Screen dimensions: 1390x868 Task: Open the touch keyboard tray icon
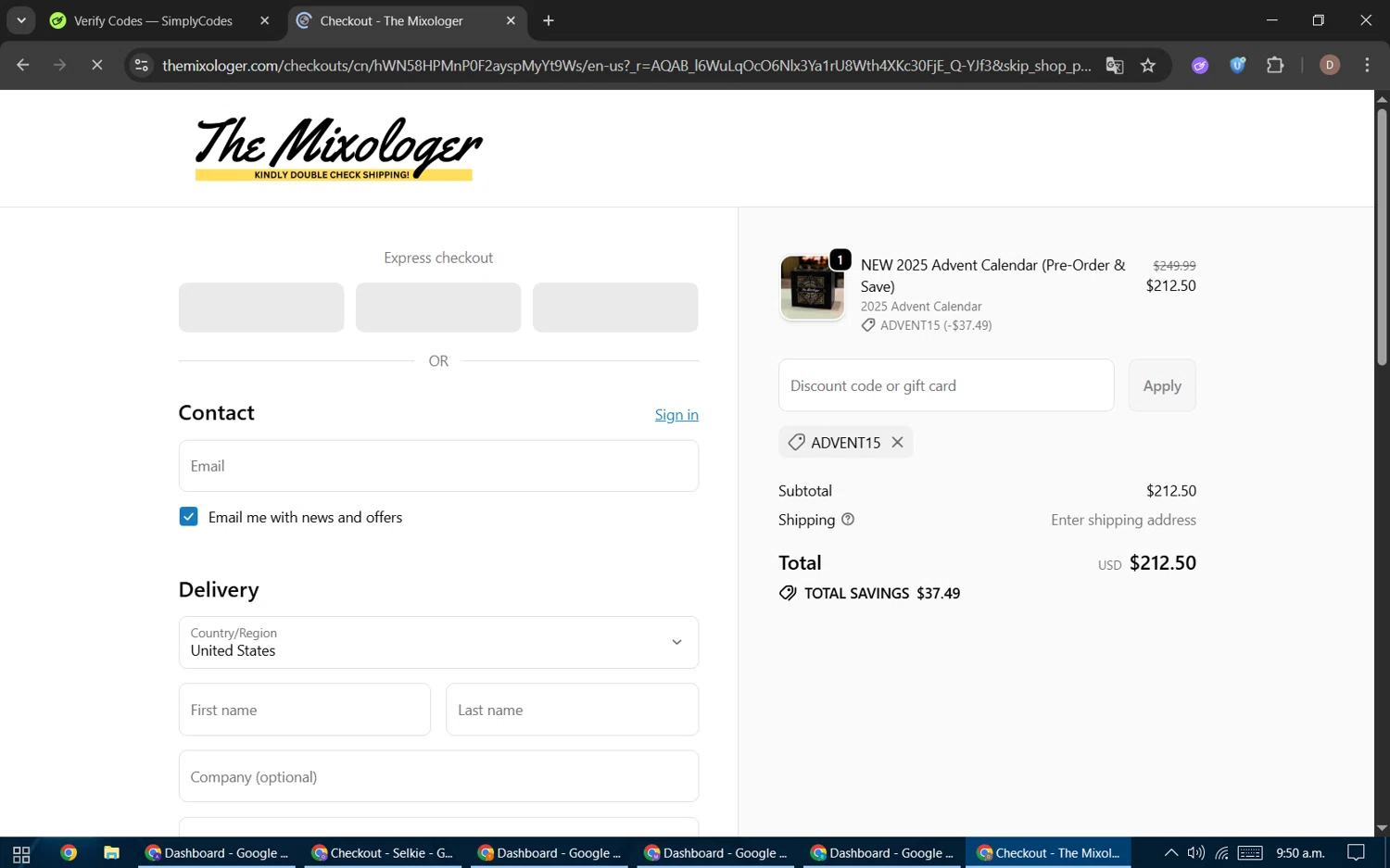coord(1250,853)
